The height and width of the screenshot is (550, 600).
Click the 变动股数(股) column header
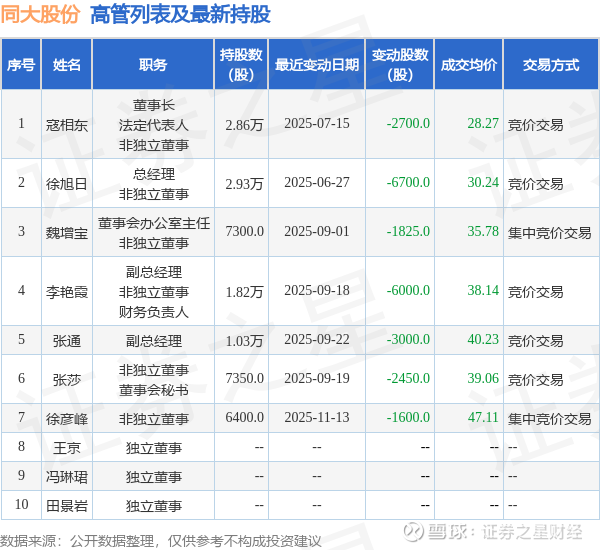pyautogui.click(x=400, y=64)
